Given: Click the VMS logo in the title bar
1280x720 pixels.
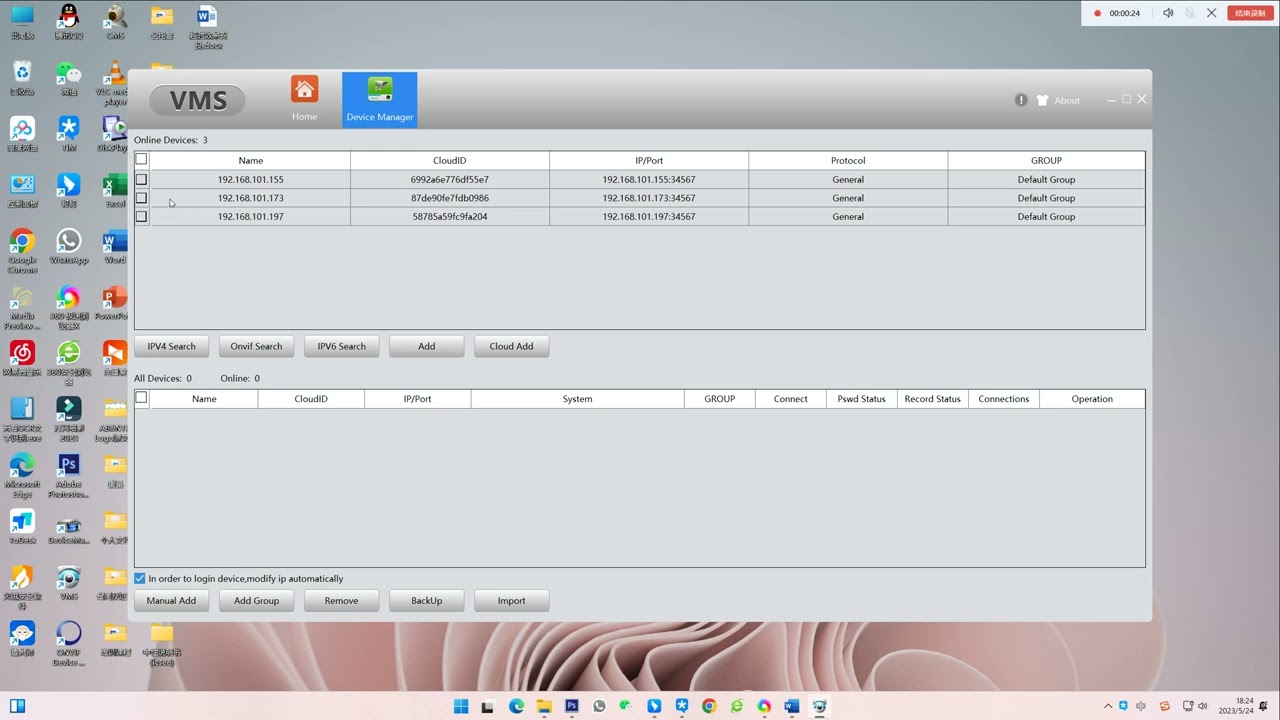Looking at the screenshot, I should pyautogui.click(x=197, y=100).
